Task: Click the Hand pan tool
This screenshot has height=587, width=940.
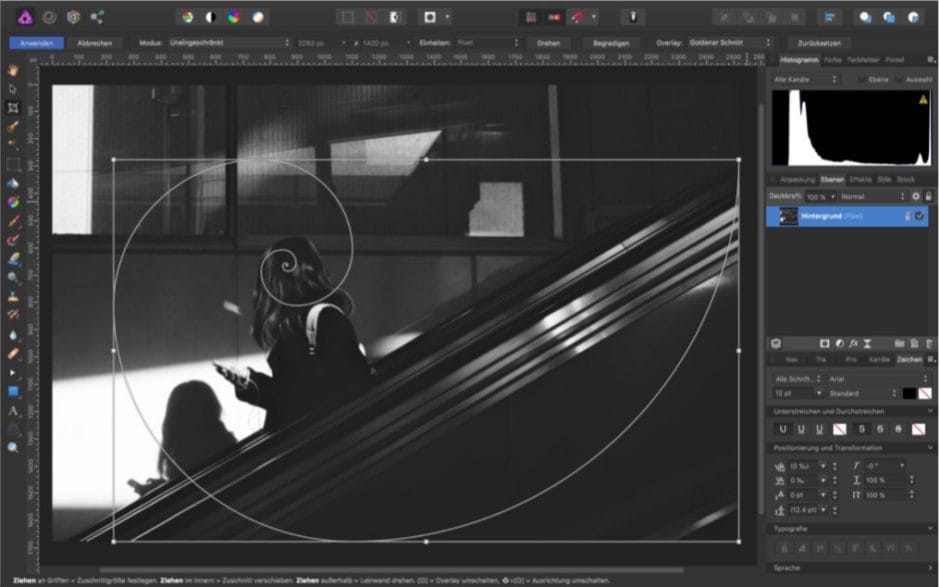Action: 13,70
